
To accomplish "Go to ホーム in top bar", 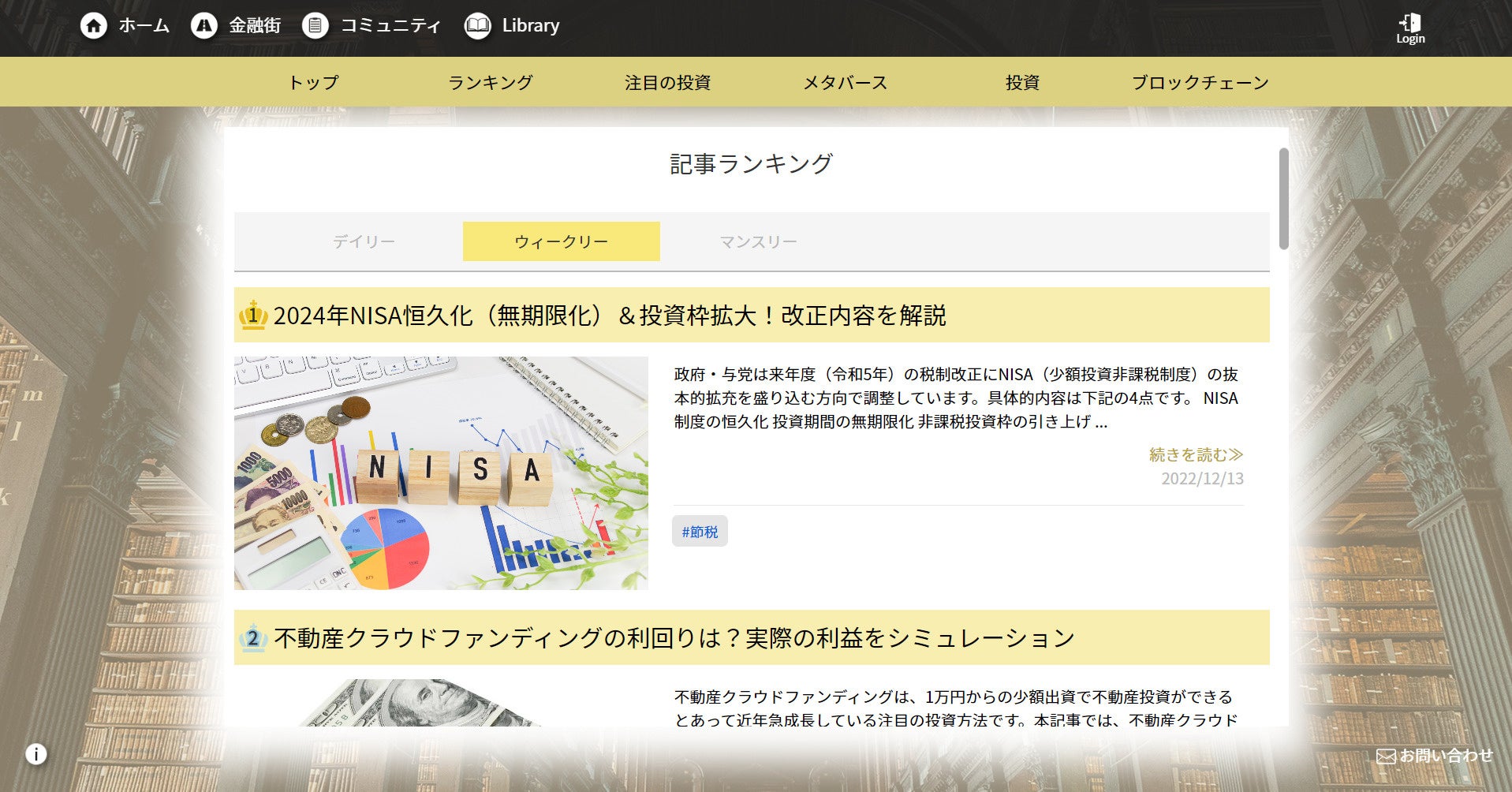I will pos(144,26).
